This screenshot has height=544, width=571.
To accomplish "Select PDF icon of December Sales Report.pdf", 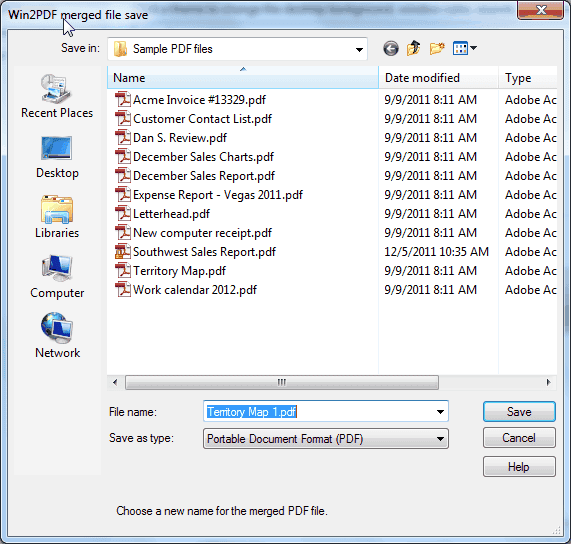I will [123, 176].
